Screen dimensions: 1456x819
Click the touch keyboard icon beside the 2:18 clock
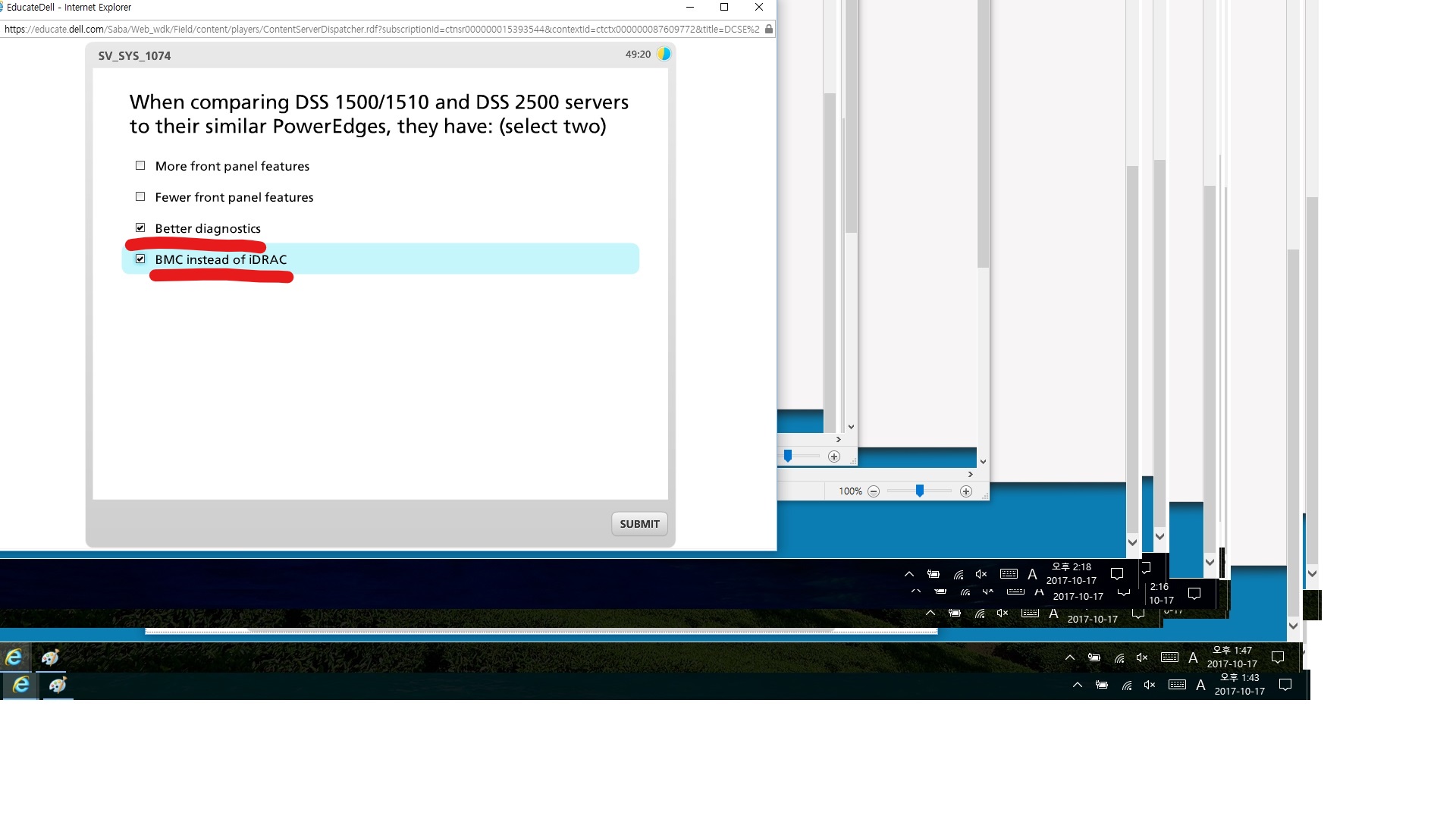click(x=1009, y=574)
